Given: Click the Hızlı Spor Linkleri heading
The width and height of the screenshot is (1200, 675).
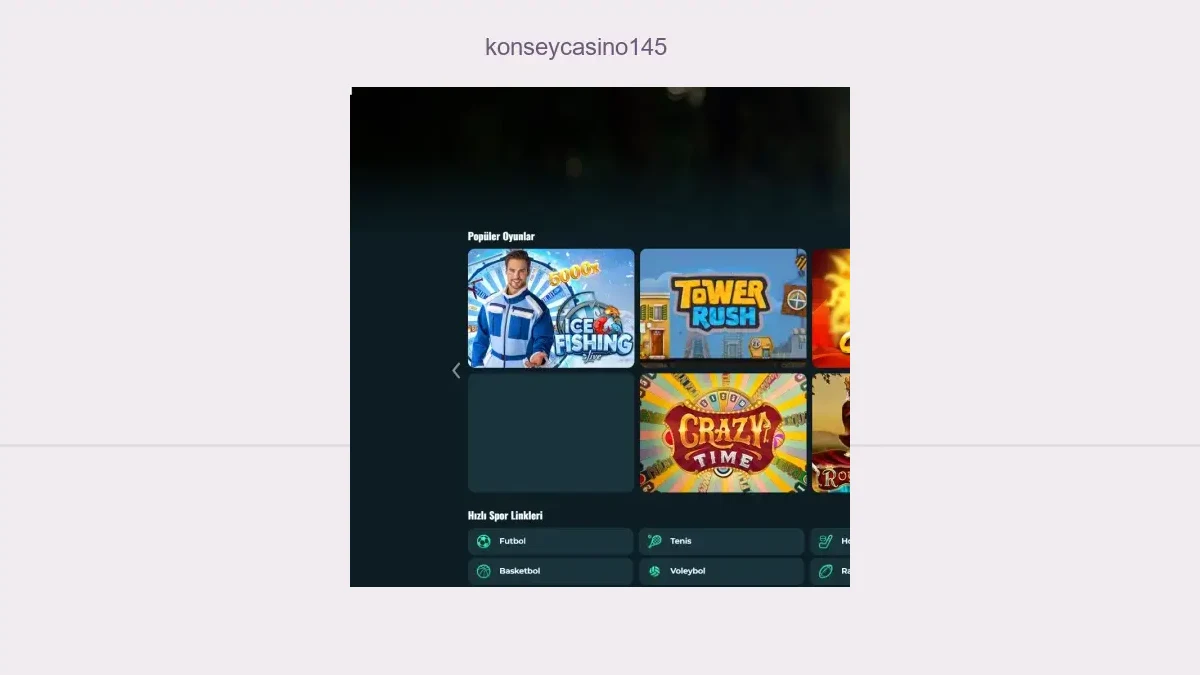Looking at the screenshot, I should 505,516.
